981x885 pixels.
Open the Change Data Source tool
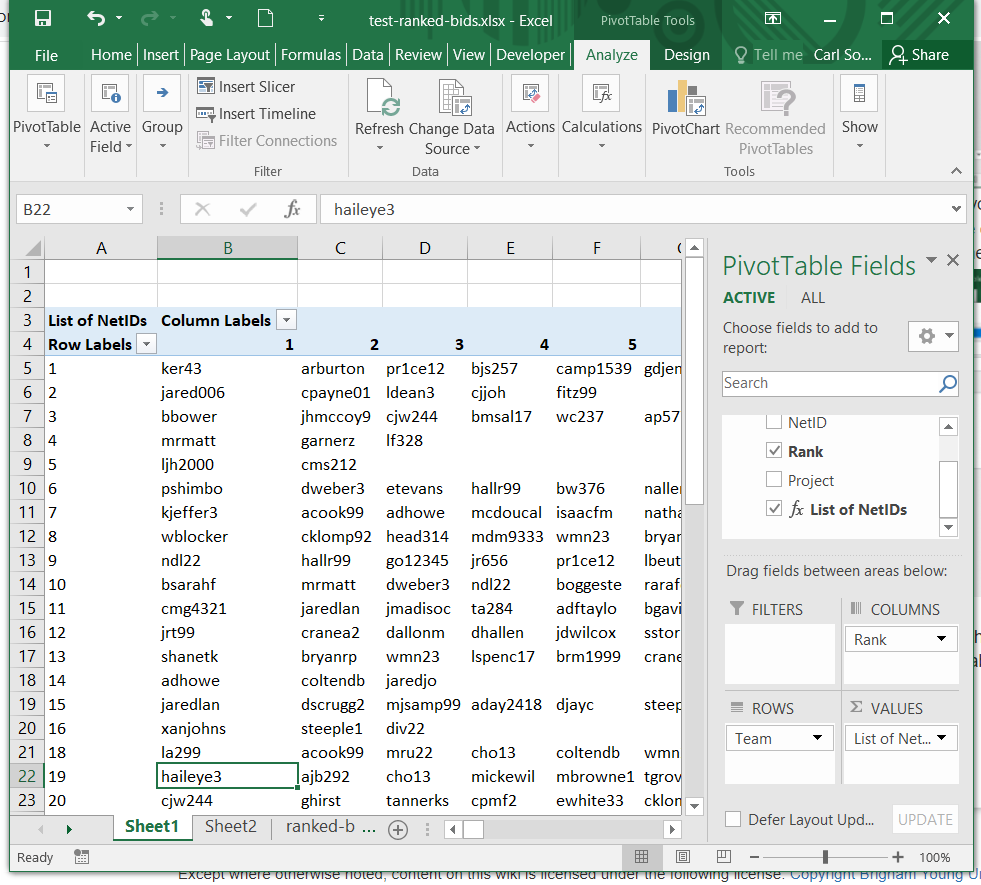click(453, 99)
